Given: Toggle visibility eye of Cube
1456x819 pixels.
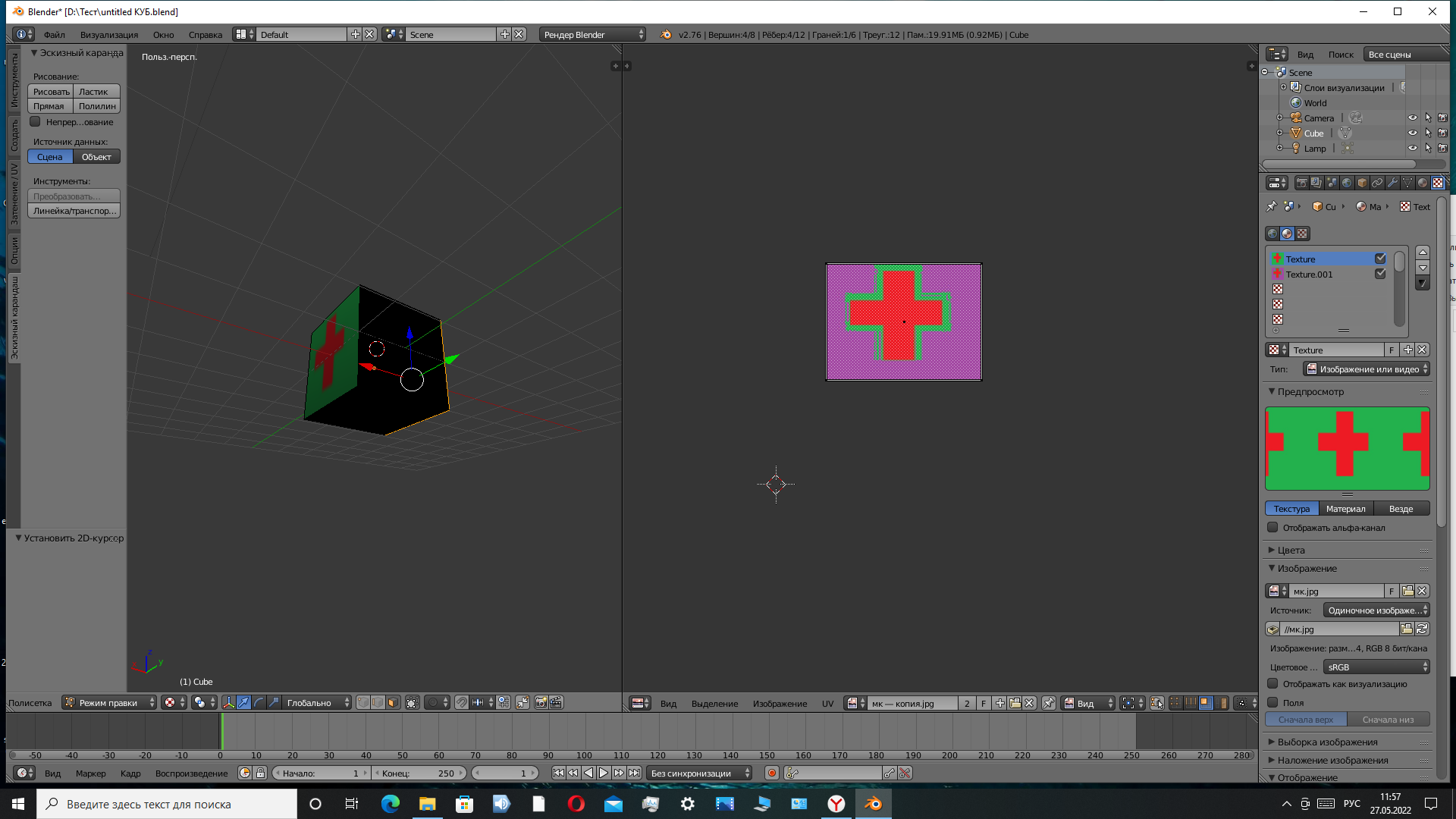Looking at the screenshot, I should pos(1412,133).
